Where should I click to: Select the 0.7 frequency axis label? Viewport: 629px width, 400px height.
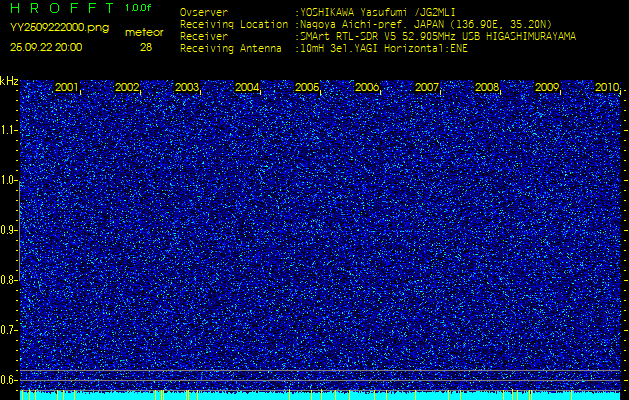point(8,330)
